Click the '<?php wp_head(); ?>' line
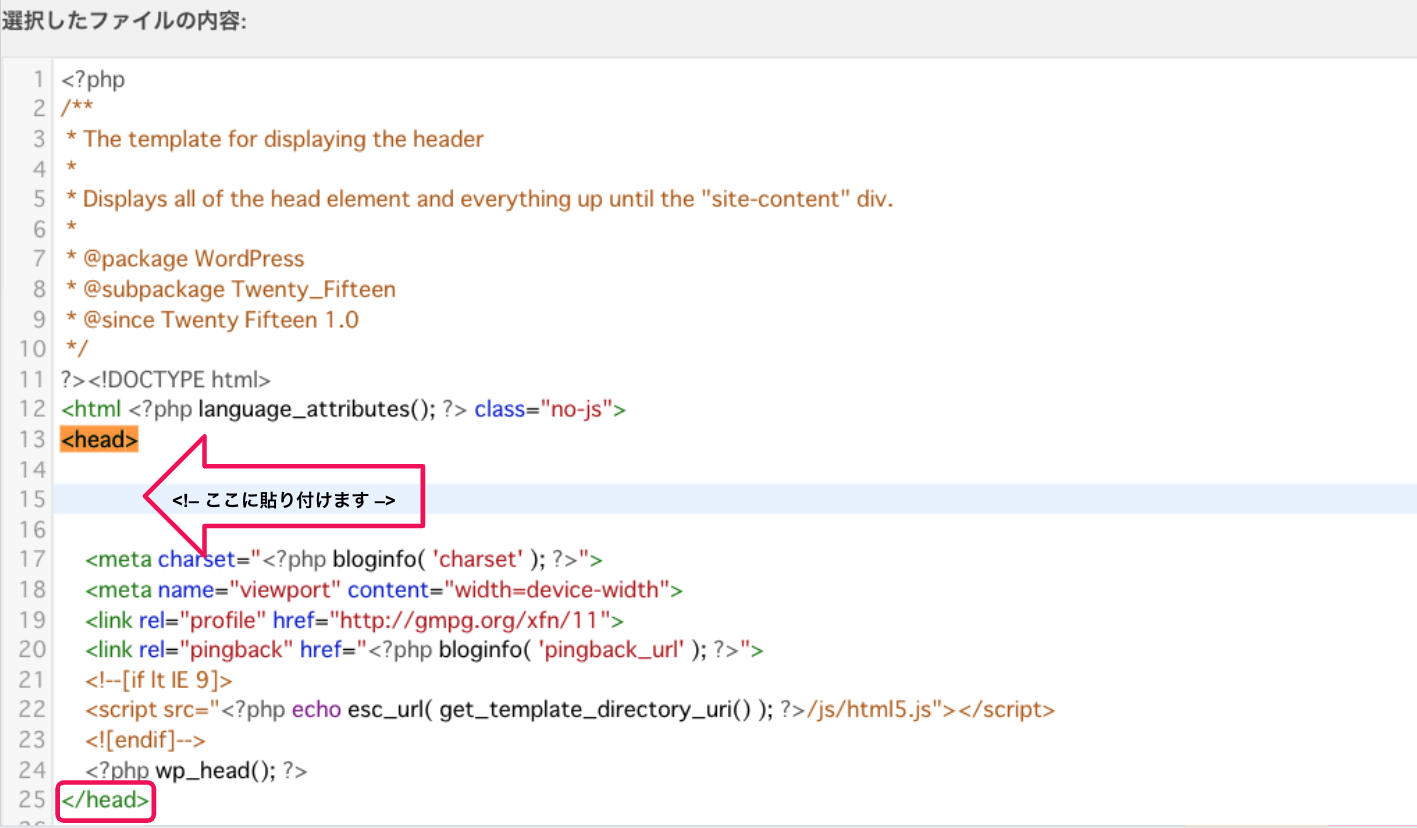Image resolution: width=1417 pixels, height=828 pixels. 196,770
